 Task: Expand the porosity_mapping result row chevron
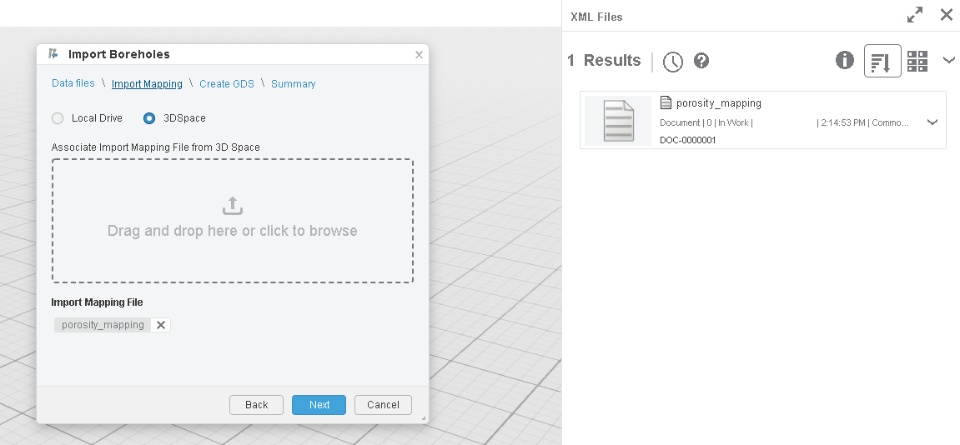[x=932, y=122]
